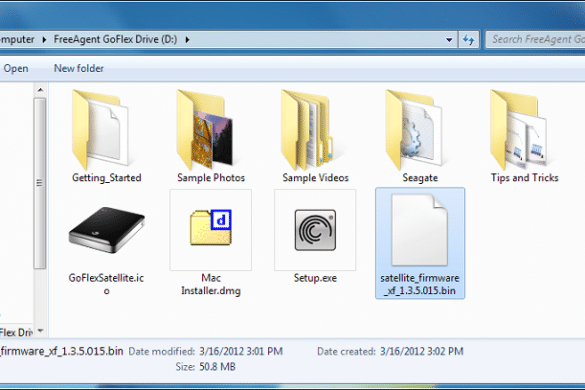Click the satellite_firmware_xf_1.3.5.015.bin file icon
Viewport: 585px width, 390px height.
[x=419, y=230]
